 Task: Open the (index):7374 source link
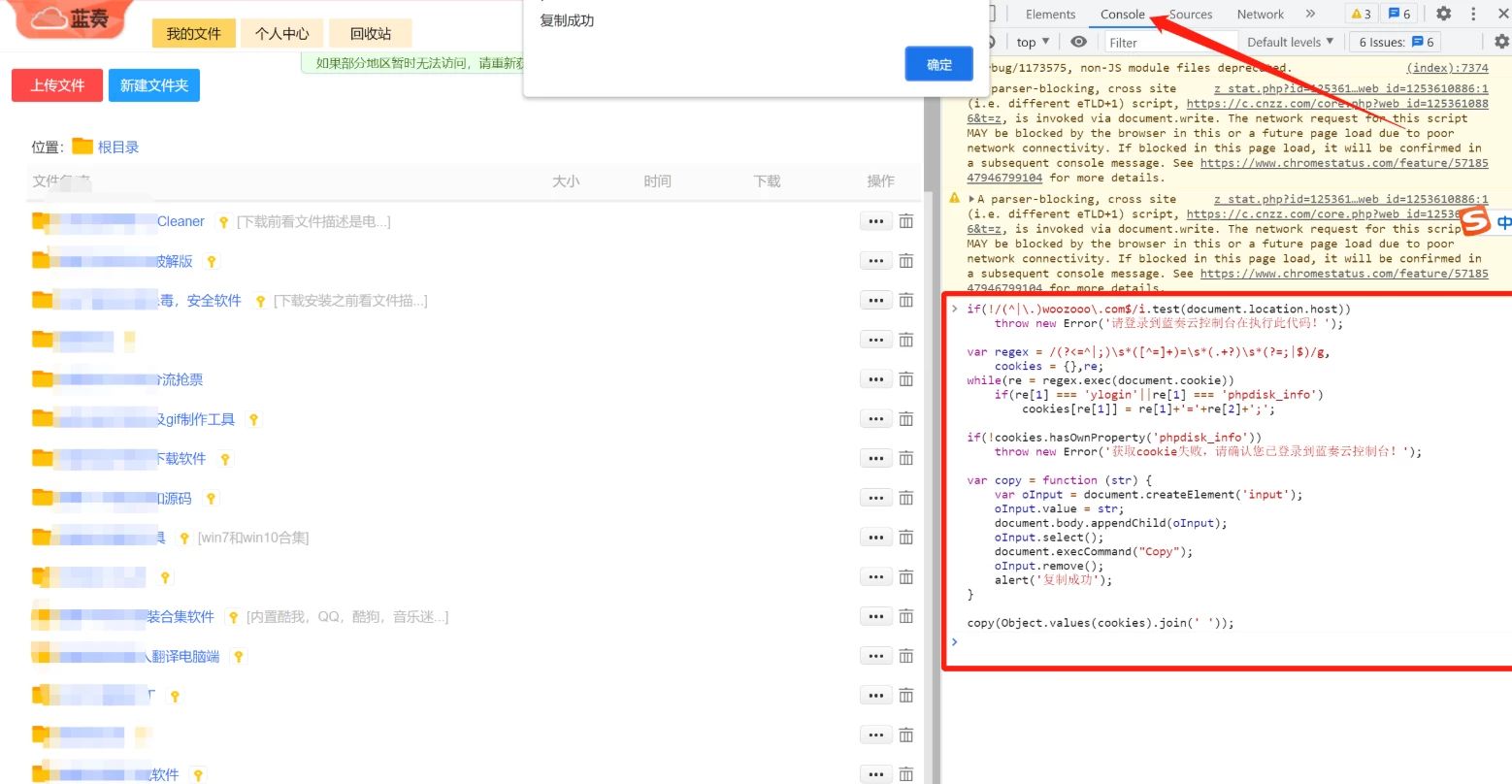(x=1447, y=68)
